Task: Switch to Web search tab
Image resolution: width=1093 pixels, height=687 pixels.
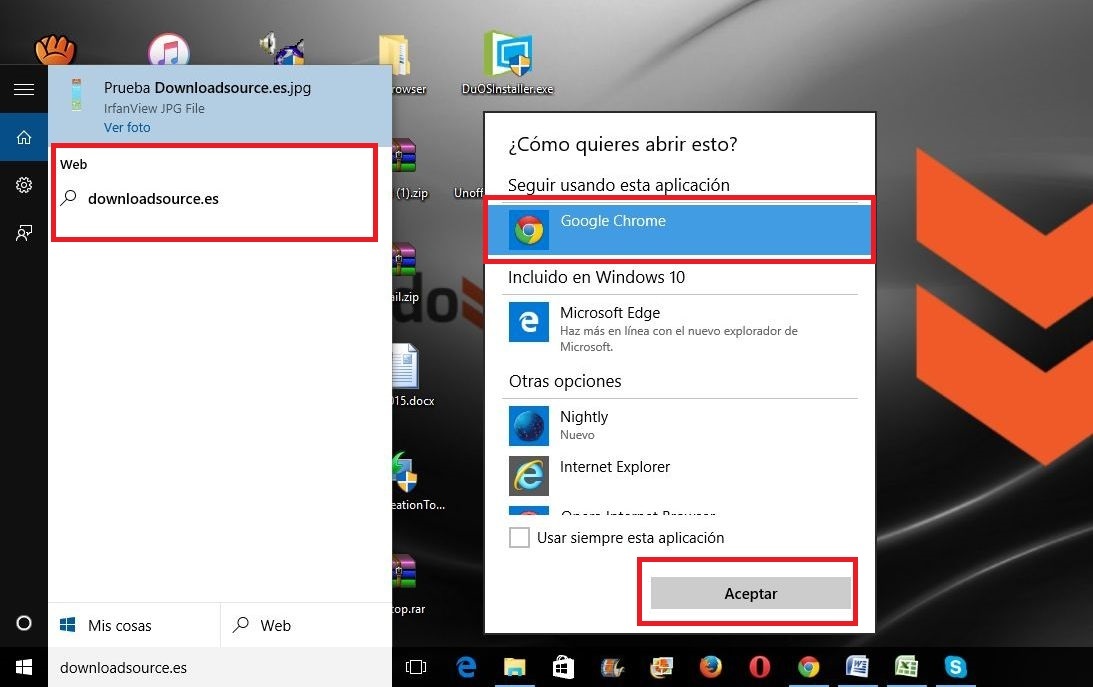Action: coord(306,625)
